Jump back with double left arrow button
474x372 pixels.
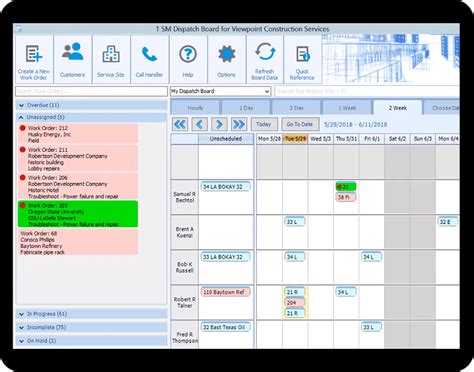point(180,124)
